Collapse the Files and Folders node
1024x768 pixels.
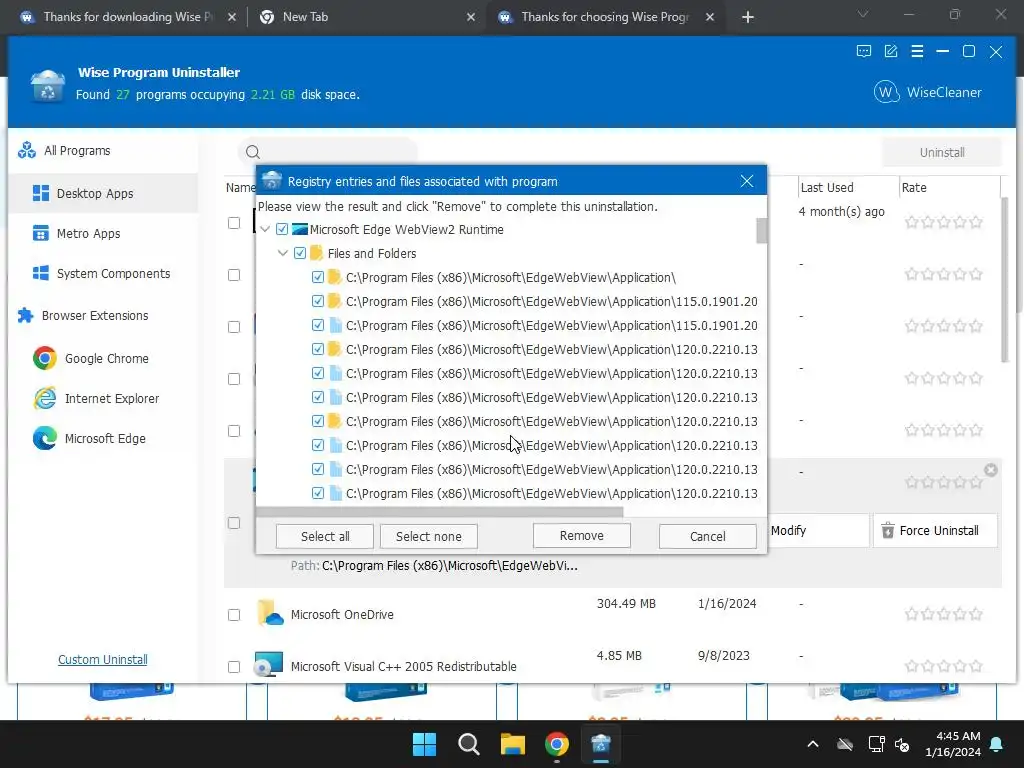[283, 253]
